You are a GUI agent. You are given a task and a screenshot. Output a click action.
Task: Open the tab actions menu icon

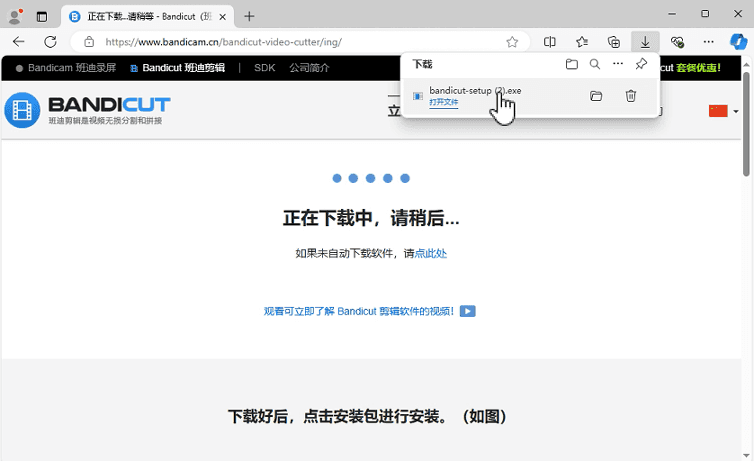click(x=42, y=17)
